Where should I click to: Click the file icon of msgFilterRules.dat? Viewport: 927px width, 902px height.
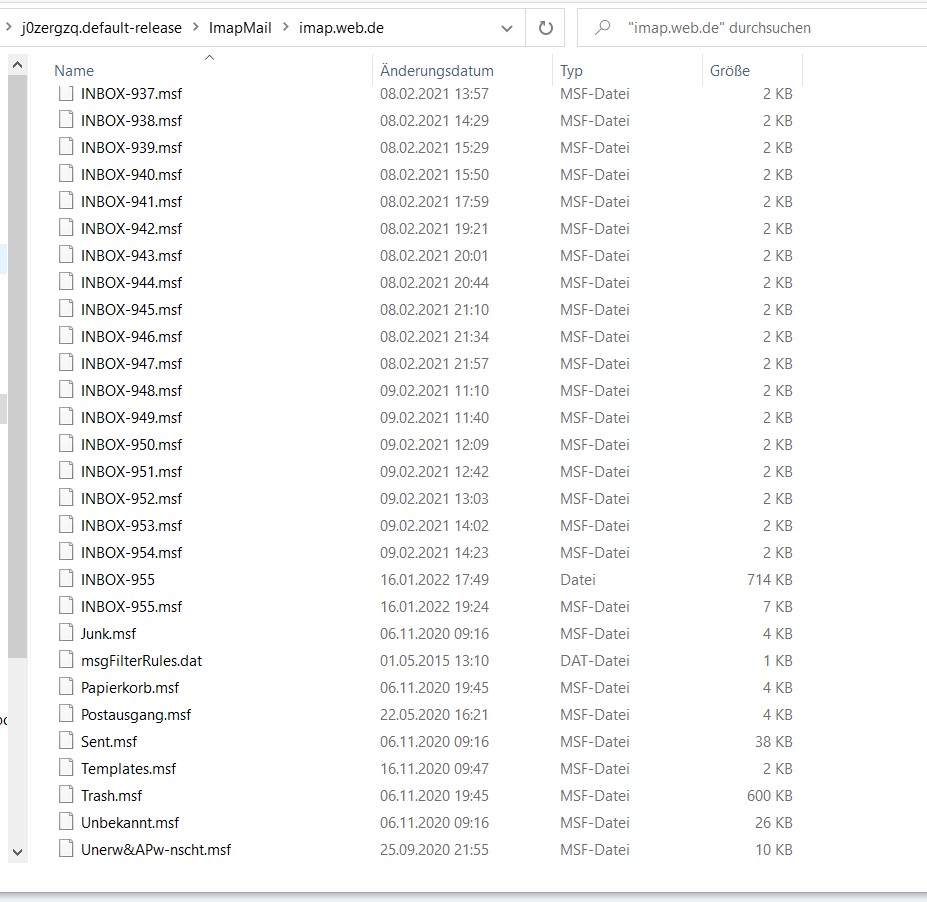point(66,660)
